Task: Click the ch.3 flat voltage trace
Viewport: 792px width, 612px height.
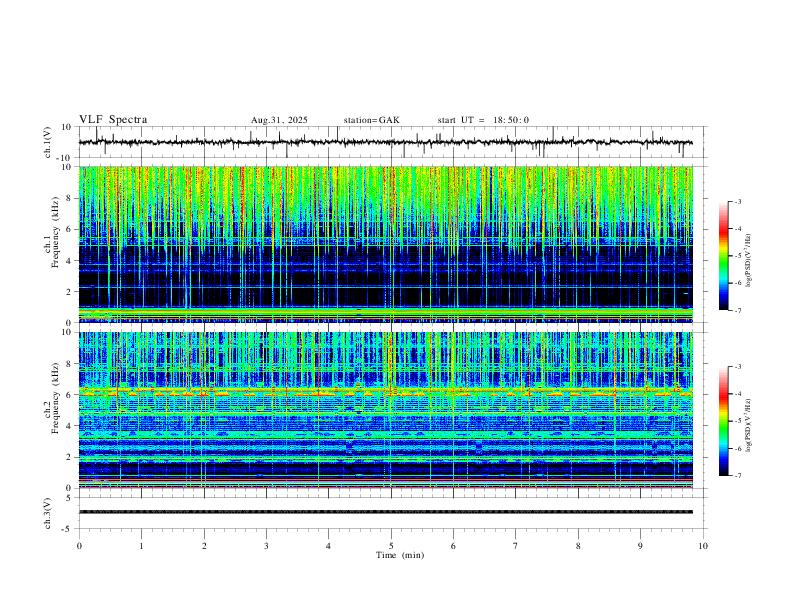Action: 385,512
